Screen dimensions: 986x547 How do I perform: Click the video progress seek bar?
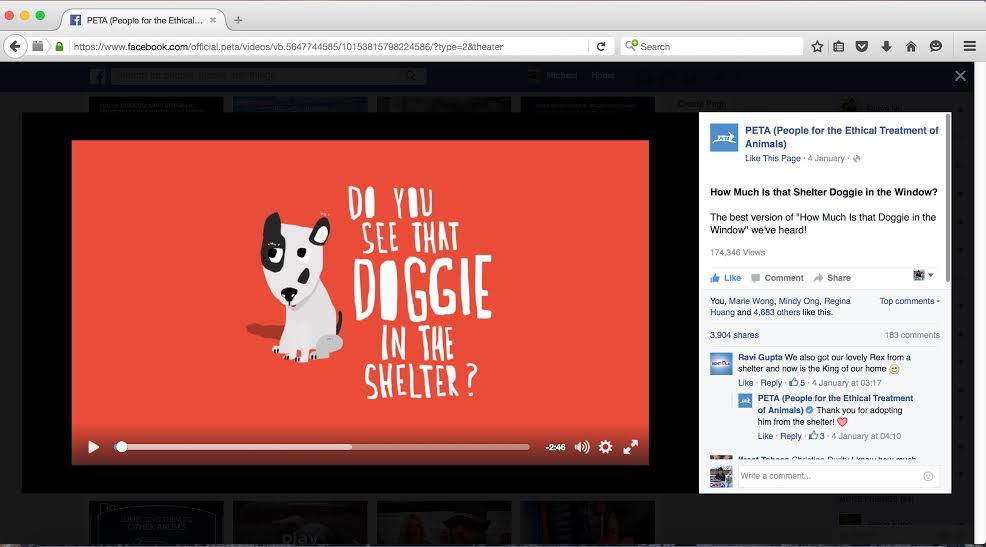tap(322, 447)
